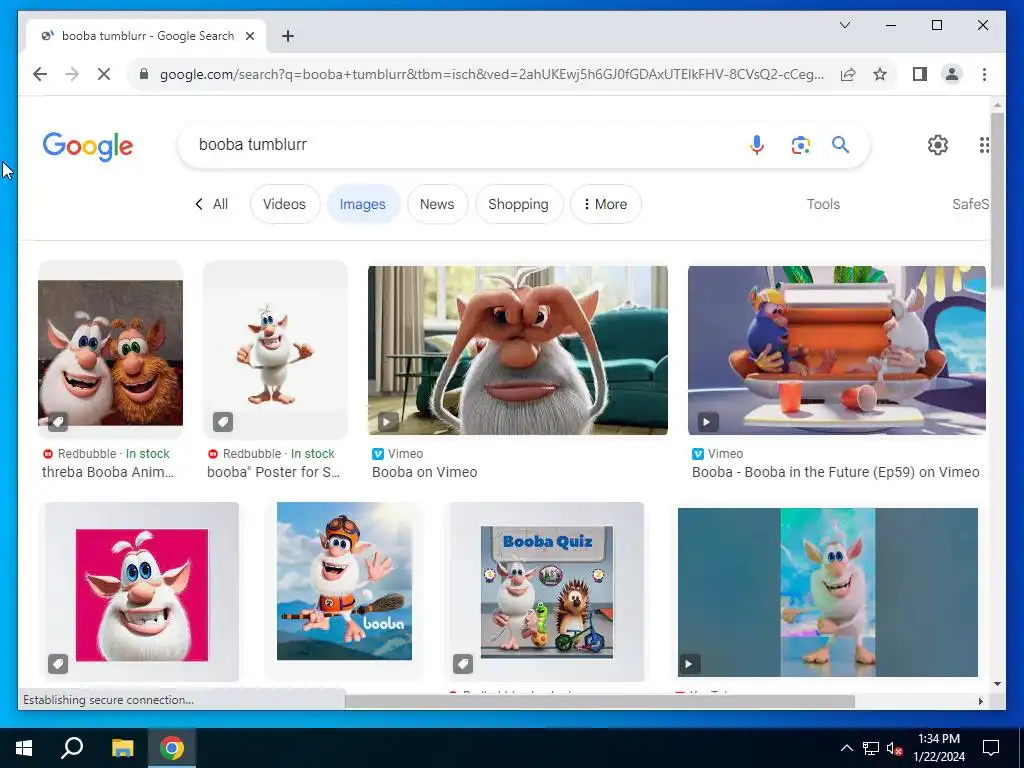Viewport: 1024px width, 768px height.
Task: Bookmark this page with the star icon
Action: click(x=880, y=74)
